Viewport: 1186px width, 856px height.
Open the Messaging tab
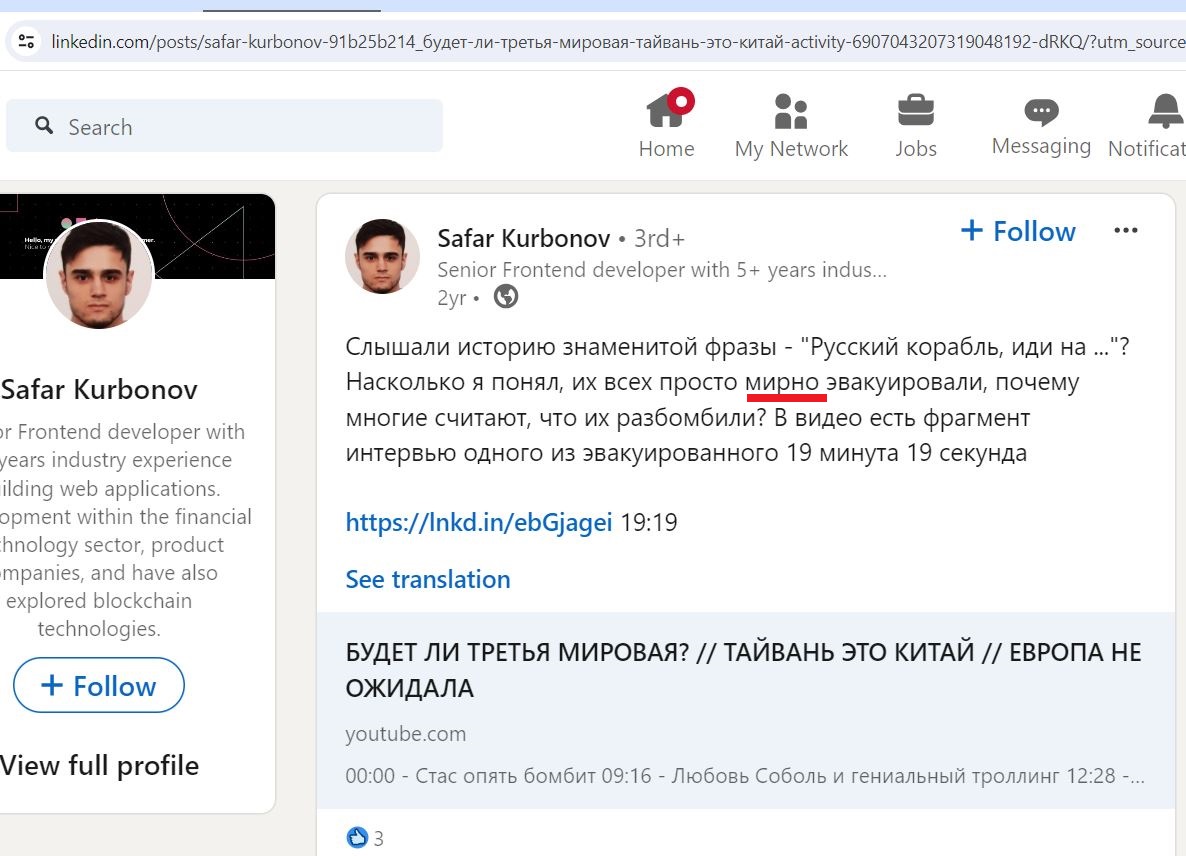(x=1041, y=127)
